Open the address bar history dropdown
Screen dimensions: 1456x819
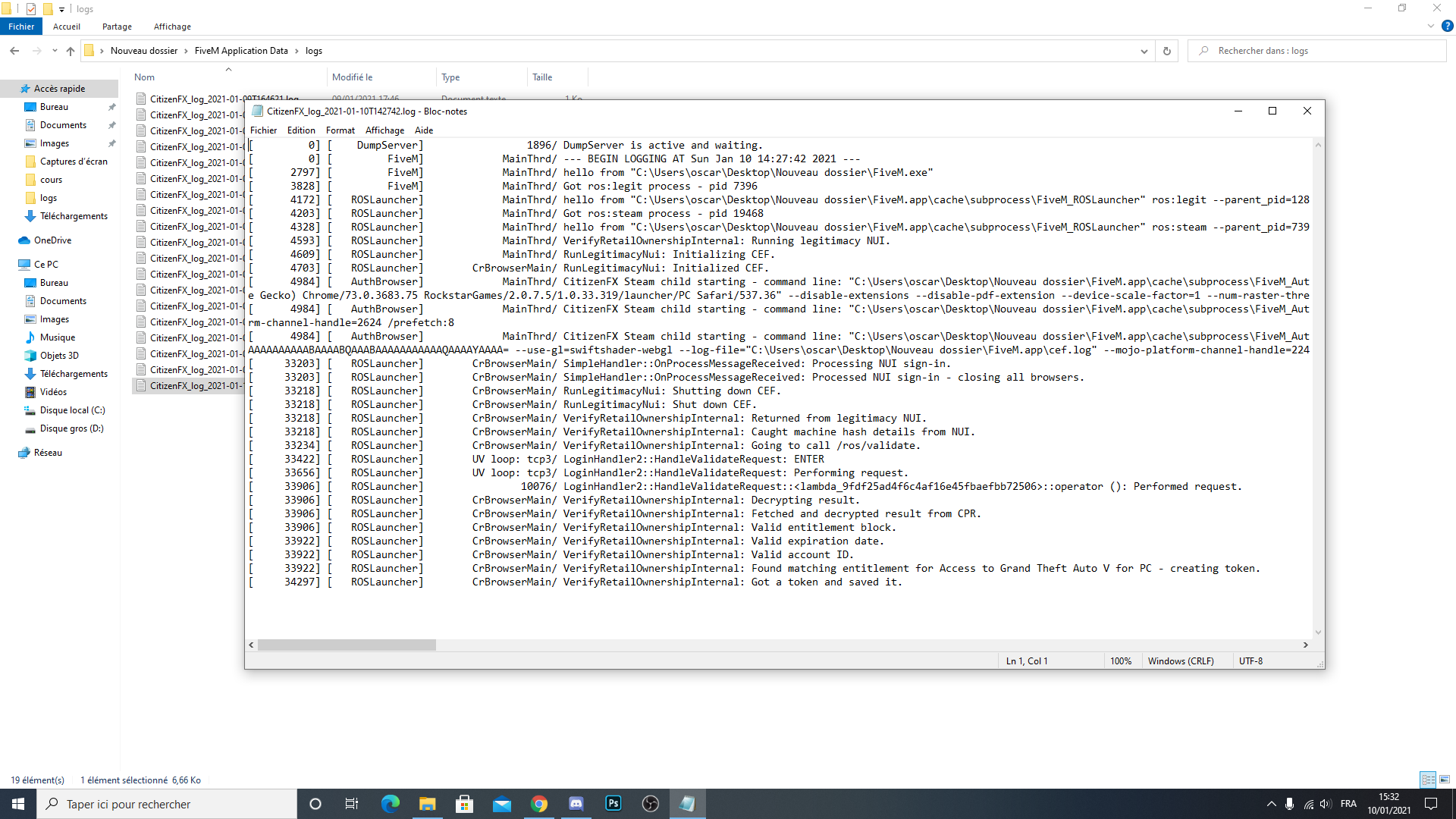1144,51
